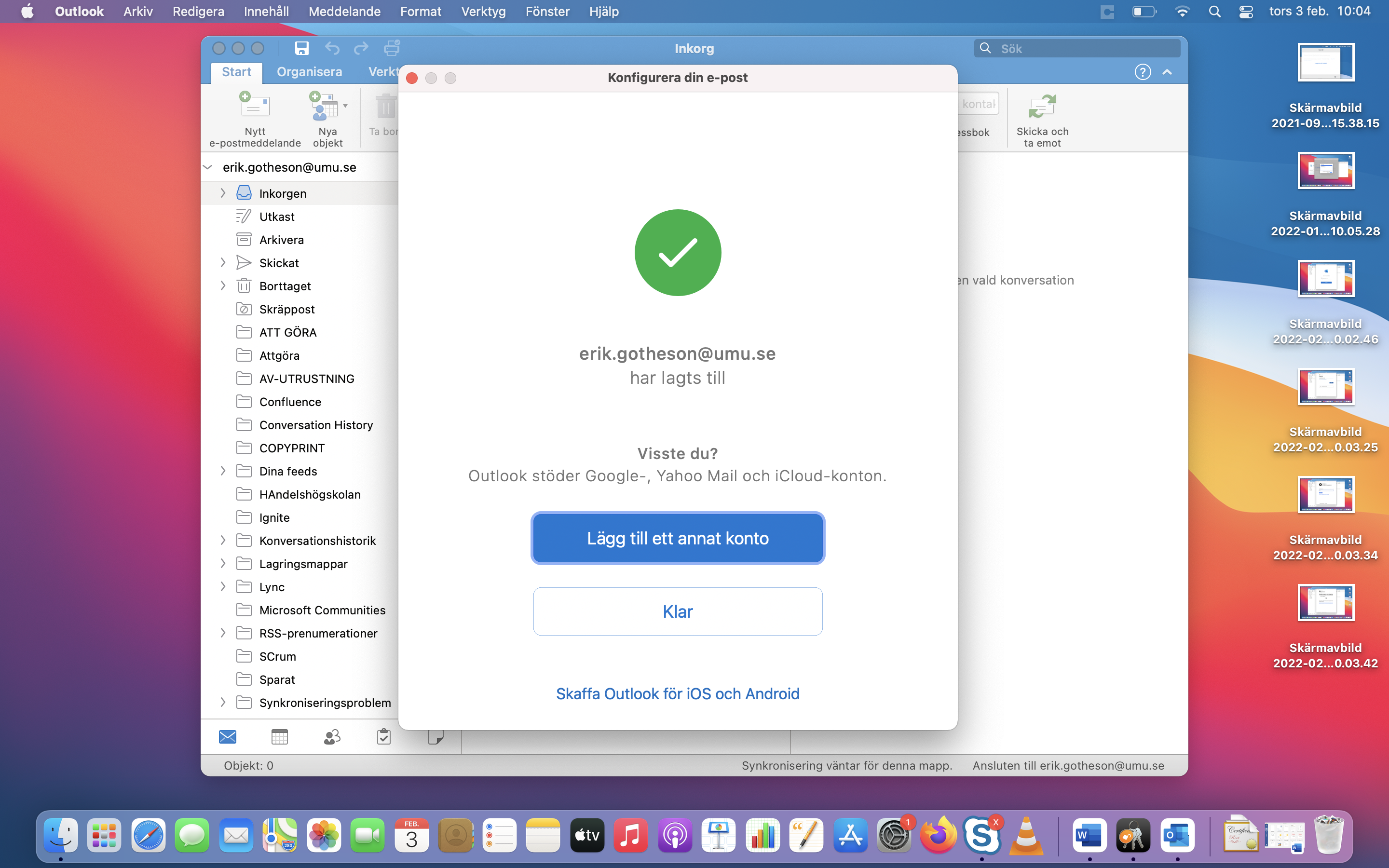Switch to the Organisera ribbon tab
This screenshot has width=1389, height=868.
pyautogui.click(x=309, y=72)
